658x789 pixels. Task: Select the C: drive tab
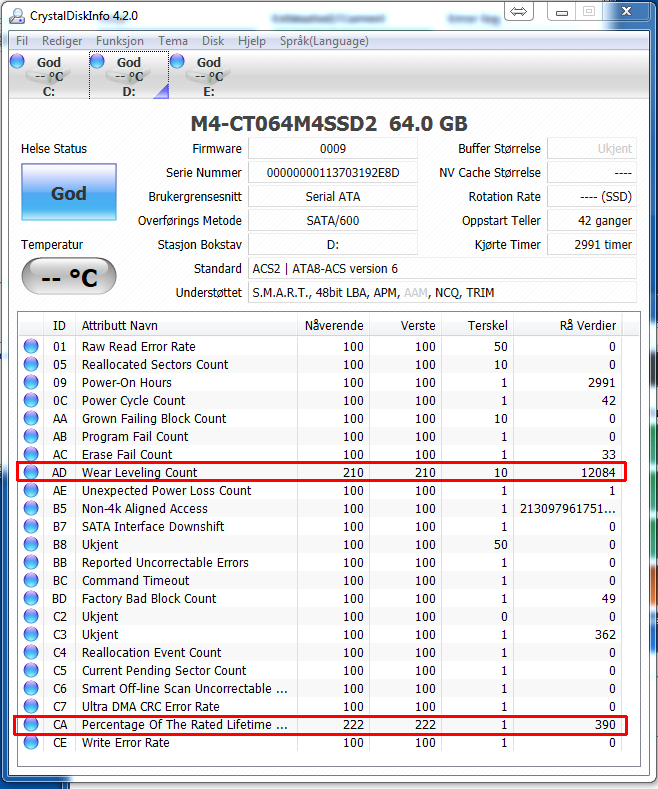click(x=49, y=75)
